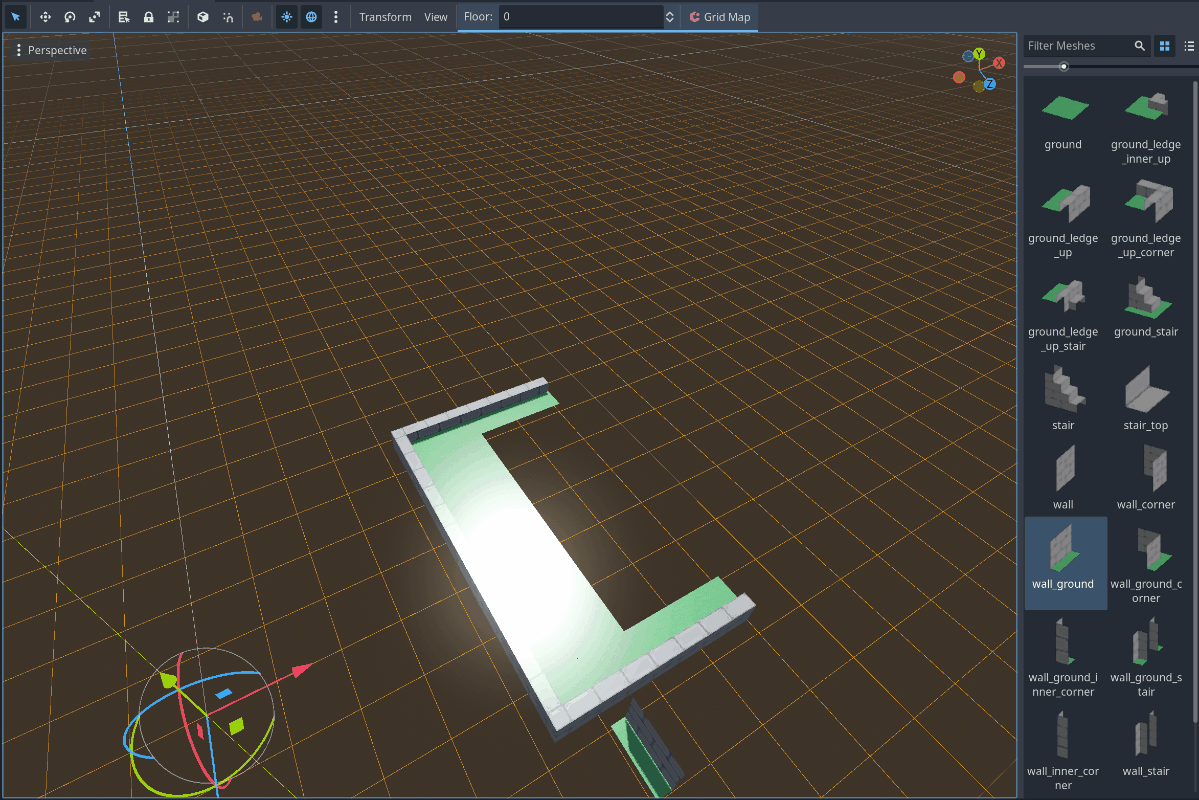Click the negative Z dot on view gizmo
1199x800 pixels.
(x=968, y=56)
